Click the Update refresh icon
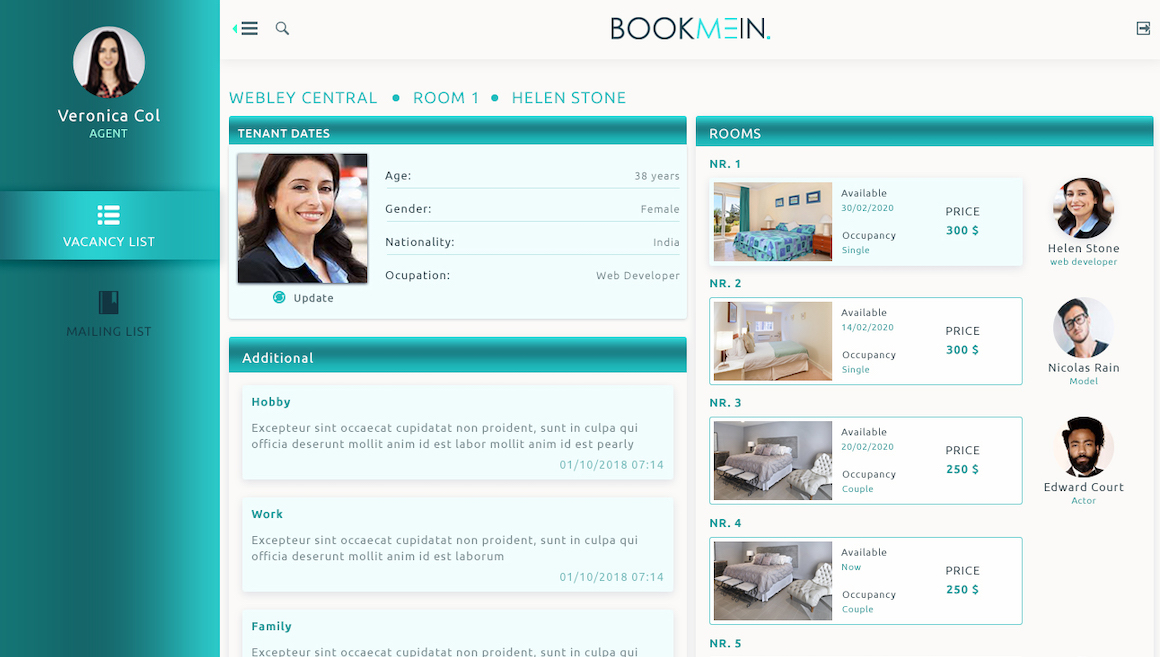 pyautogui.click(x=279, y=297)
